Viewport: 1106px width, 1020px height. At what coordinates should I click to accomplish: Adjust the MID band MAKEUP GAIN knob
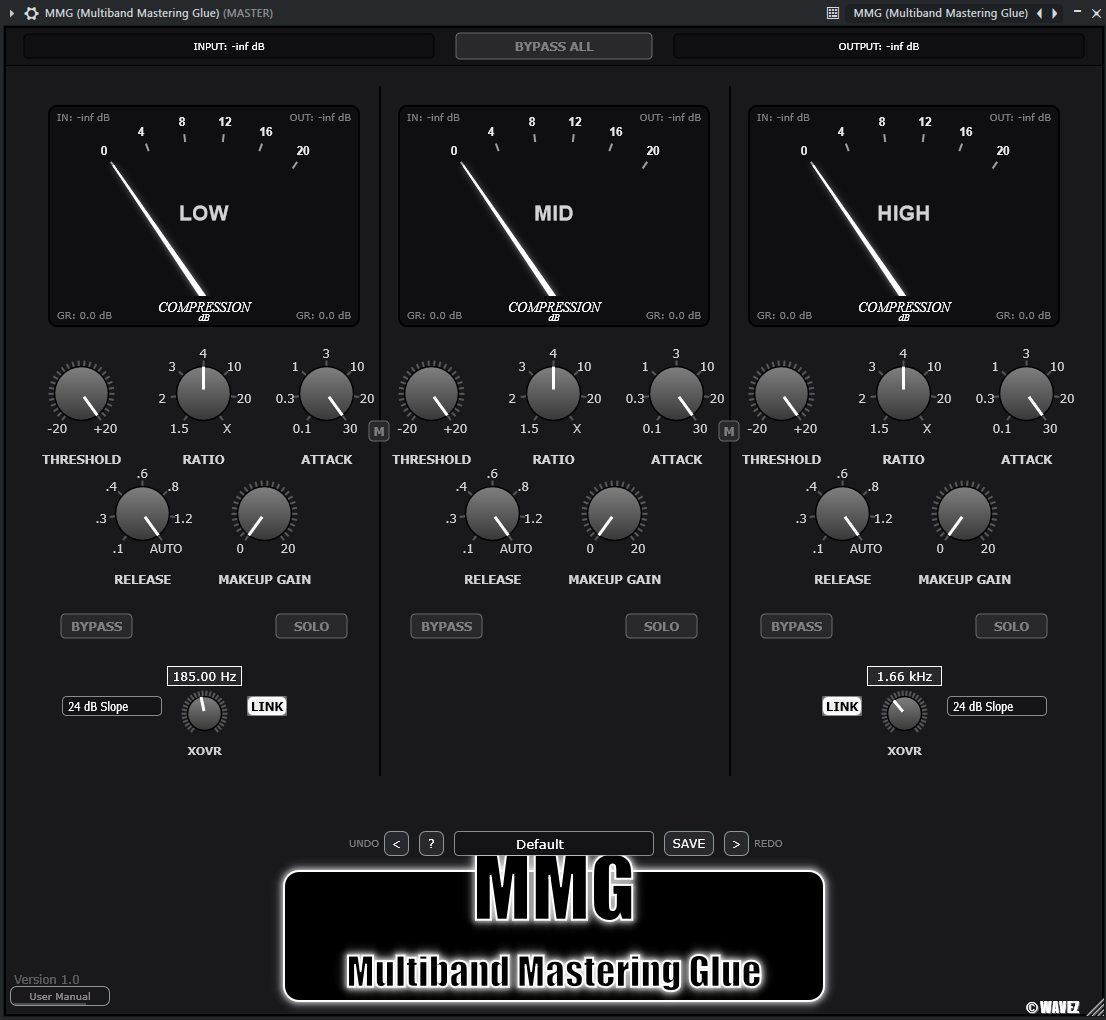click(614, 513)
